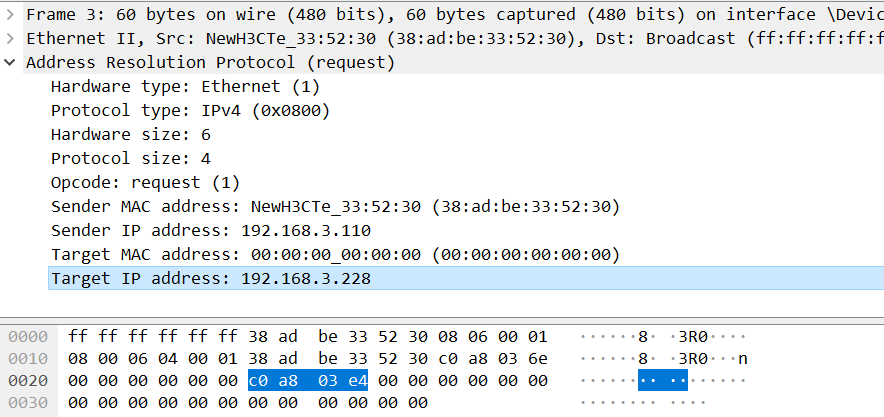Select the Hardware type: Ethernet field
This screenshot has width=884, height=417.
click(185, 86)
